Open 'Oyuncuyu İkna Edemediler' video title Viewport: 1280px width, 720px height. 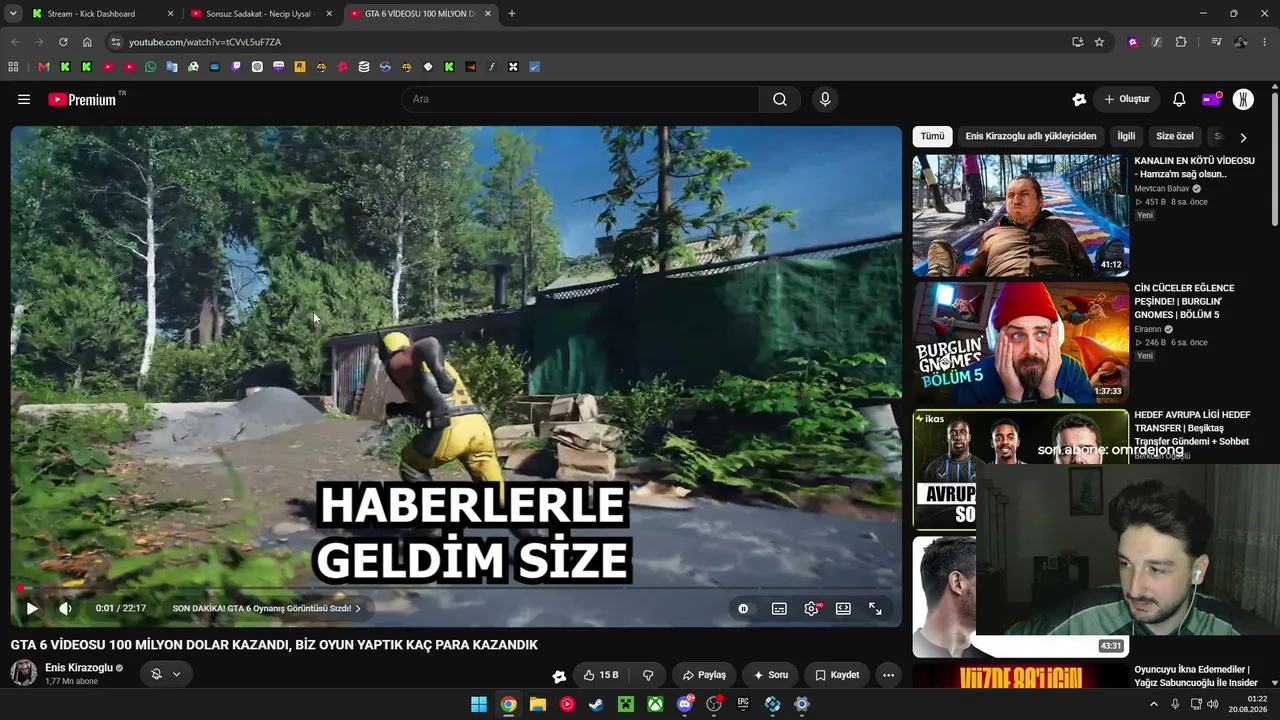coord(1194,676)
